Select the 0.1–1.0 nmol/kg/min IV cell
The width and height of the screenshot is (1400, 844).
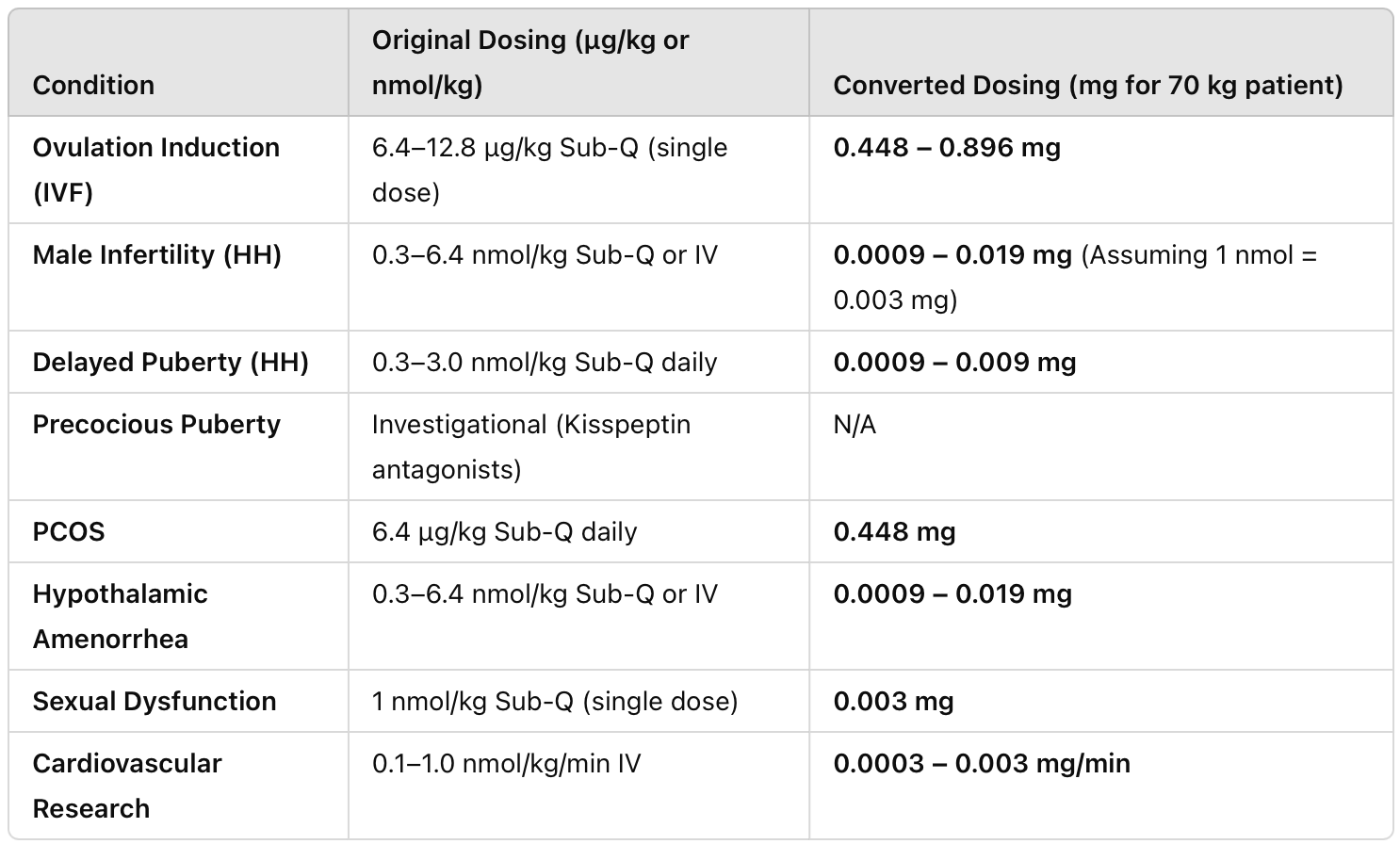506,763
